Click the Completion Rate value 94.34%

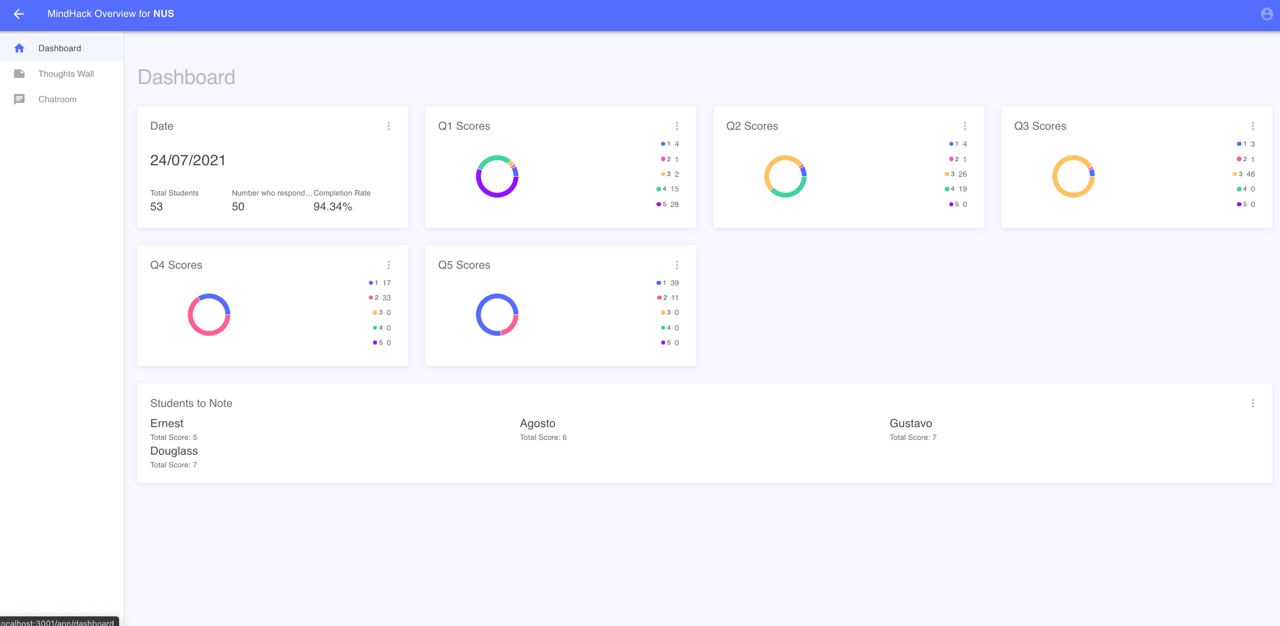click(333, 207)
